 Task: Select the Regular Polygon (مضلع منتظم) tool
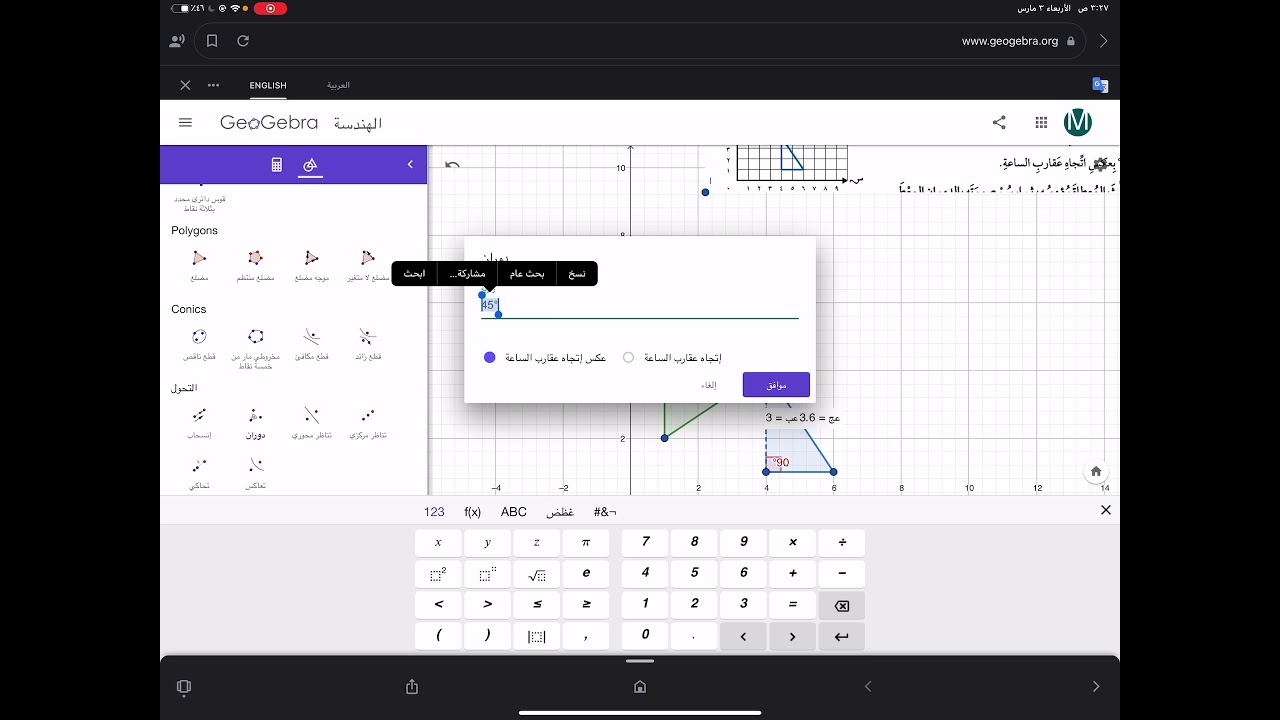pyautogui.click(x=255, y=263)
